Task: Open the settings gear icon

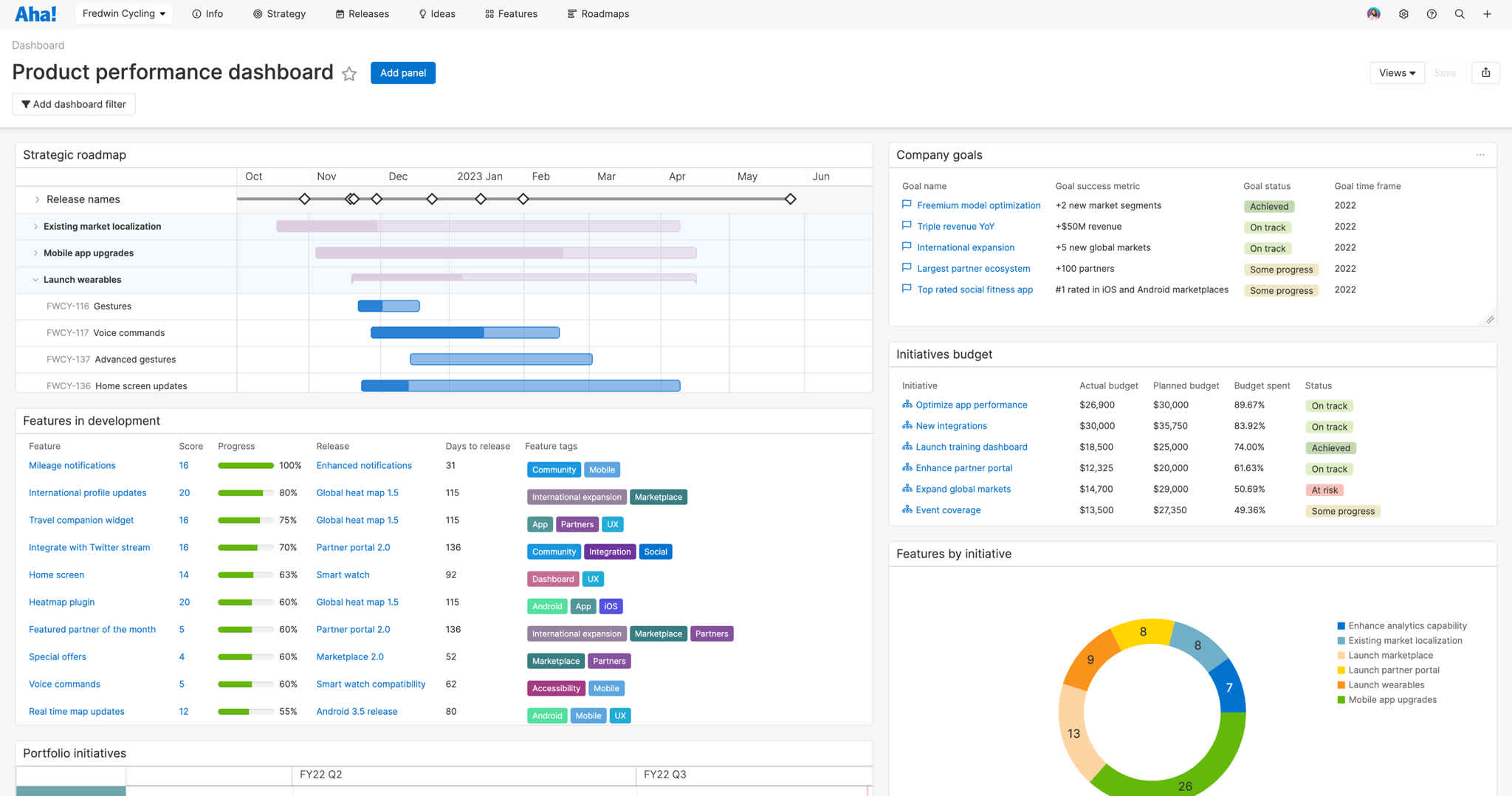Action: coord(1403,13)
